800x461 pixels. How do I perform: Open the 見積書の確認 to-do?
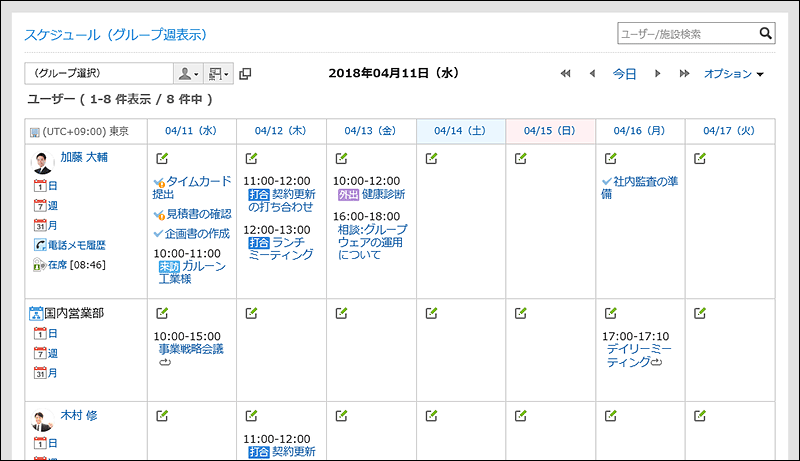[198, 214]
